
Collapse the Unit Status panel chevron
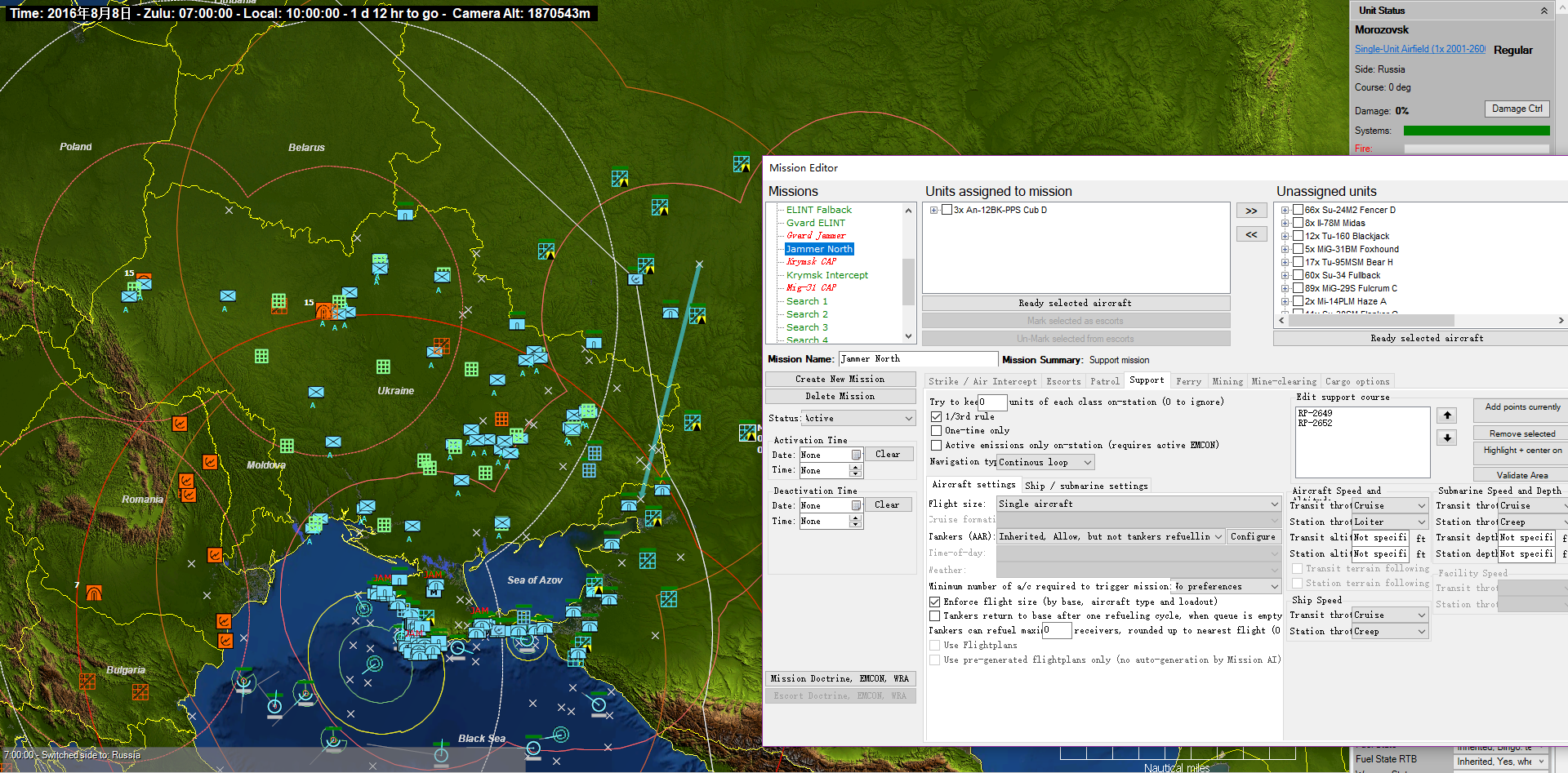pos(1543,11)
